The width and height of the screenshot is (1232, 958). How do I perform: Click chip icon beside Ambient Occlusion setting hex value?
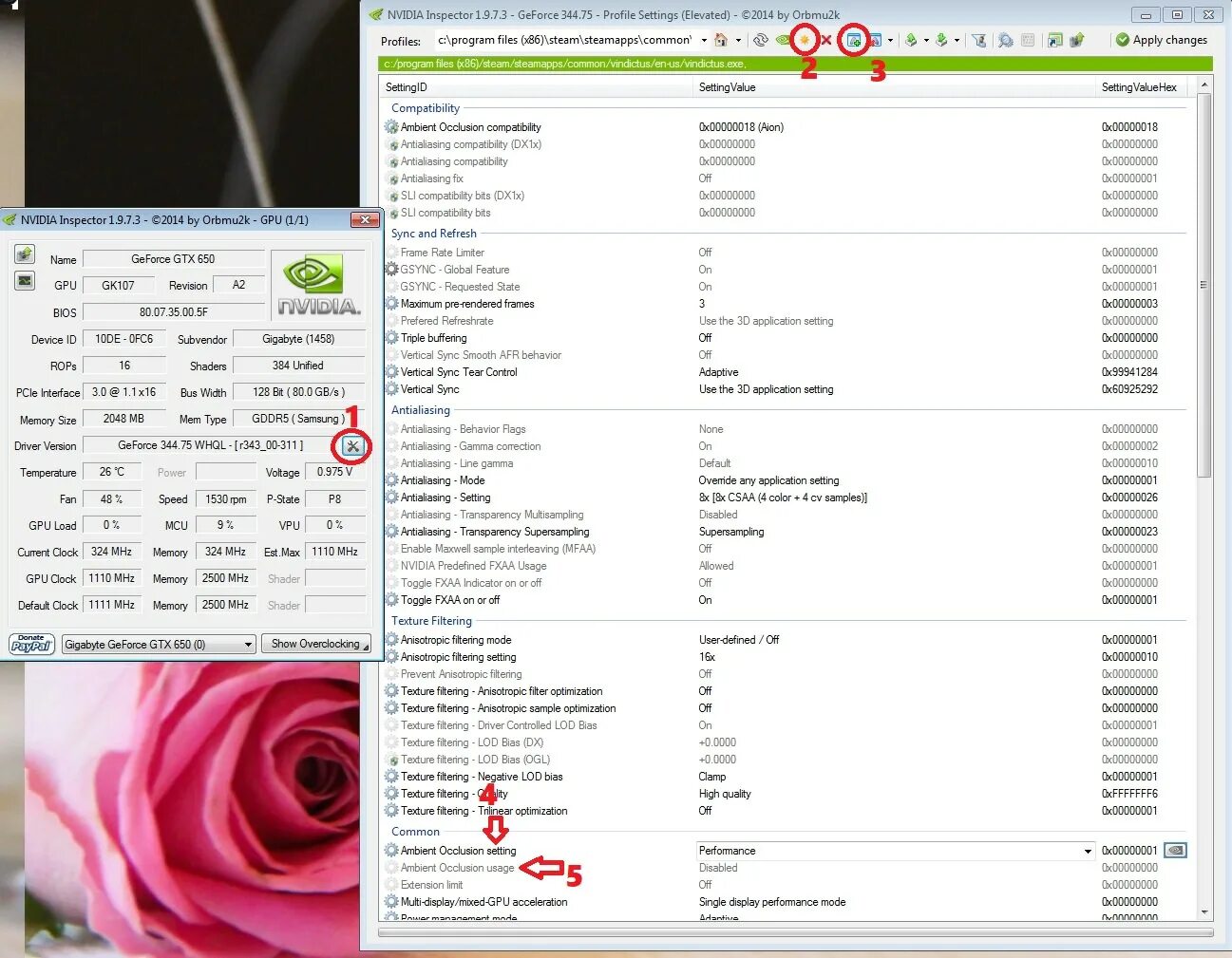click(1176, 851)
